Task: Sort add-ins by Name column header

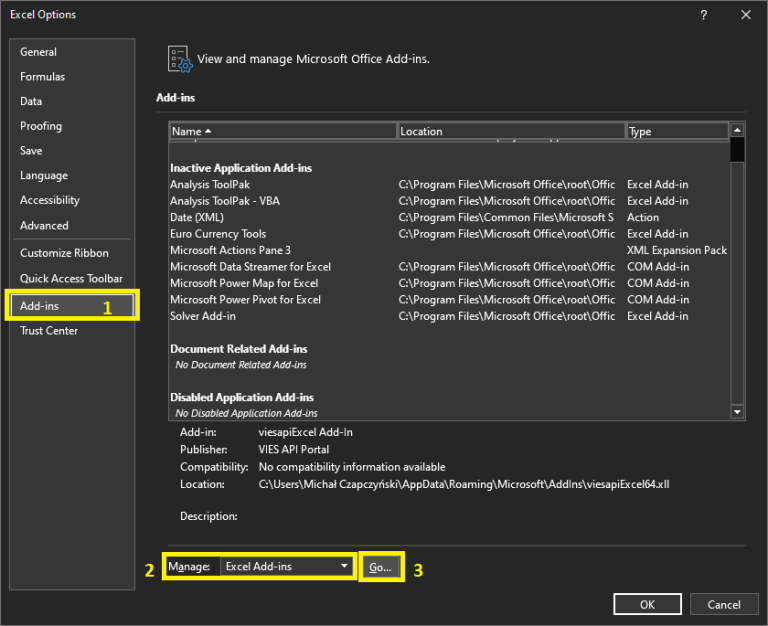Action: [x=282, y=131]
